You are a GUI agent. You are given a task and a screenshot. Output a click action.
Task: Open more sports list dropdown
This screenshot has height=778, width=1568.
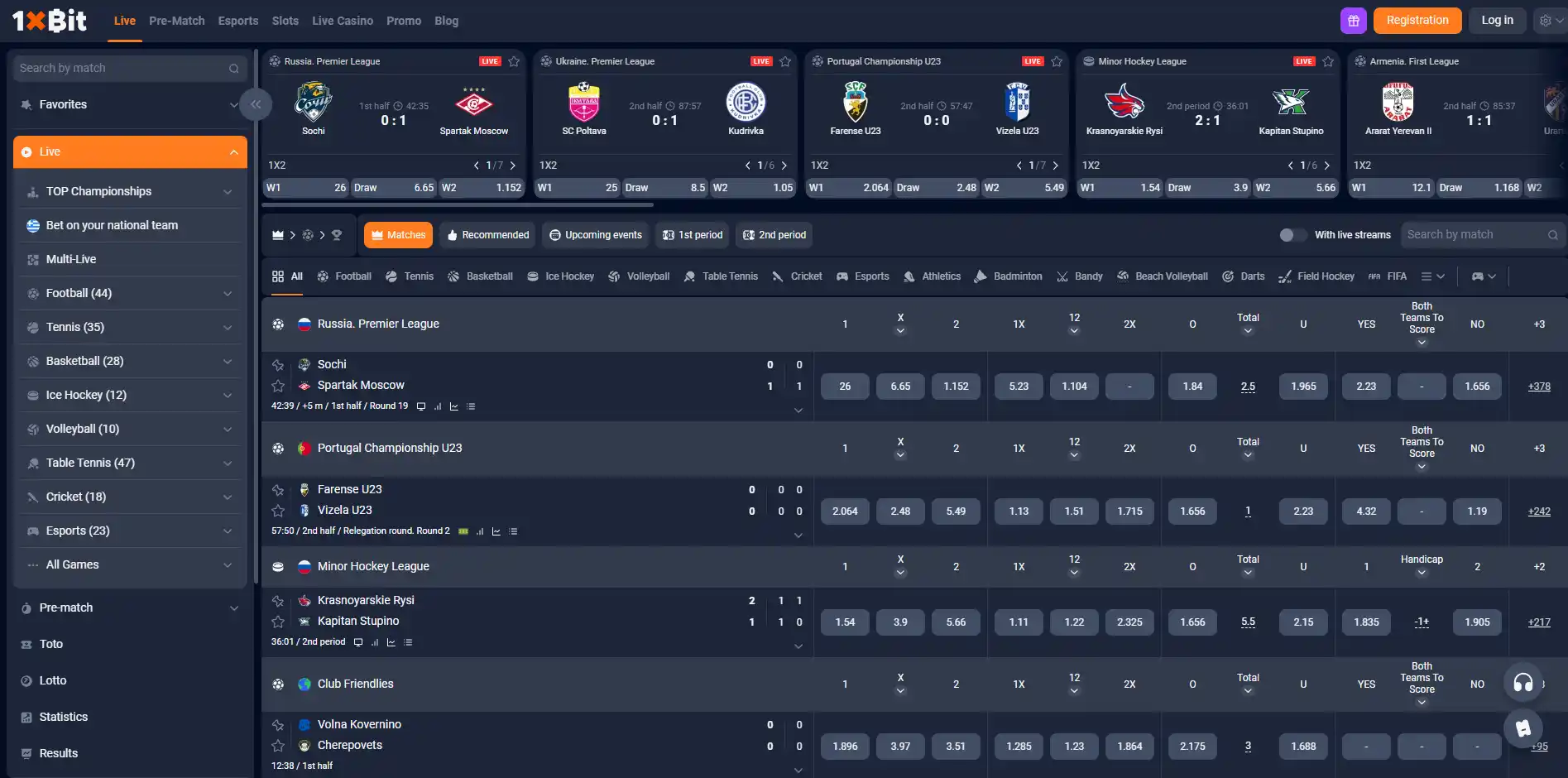(x=1432, y=276)
